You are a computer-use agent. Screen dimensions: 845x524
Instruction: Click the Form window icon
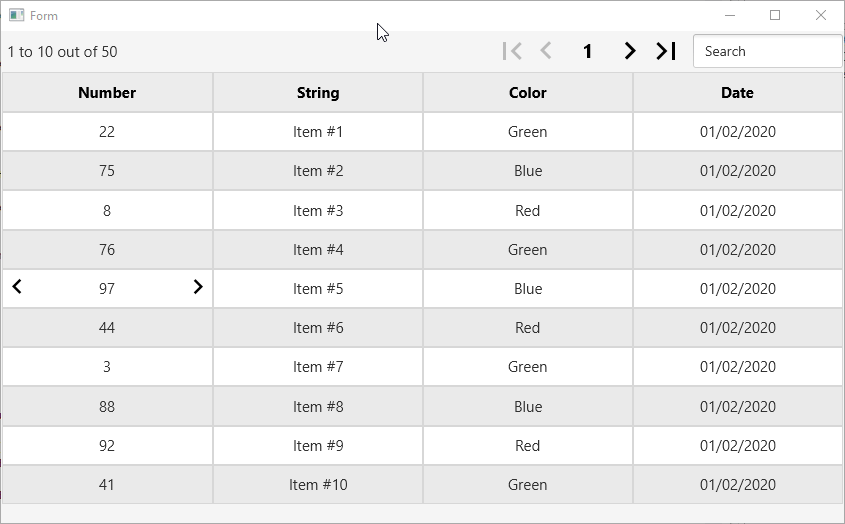click(x=16, y=16)
